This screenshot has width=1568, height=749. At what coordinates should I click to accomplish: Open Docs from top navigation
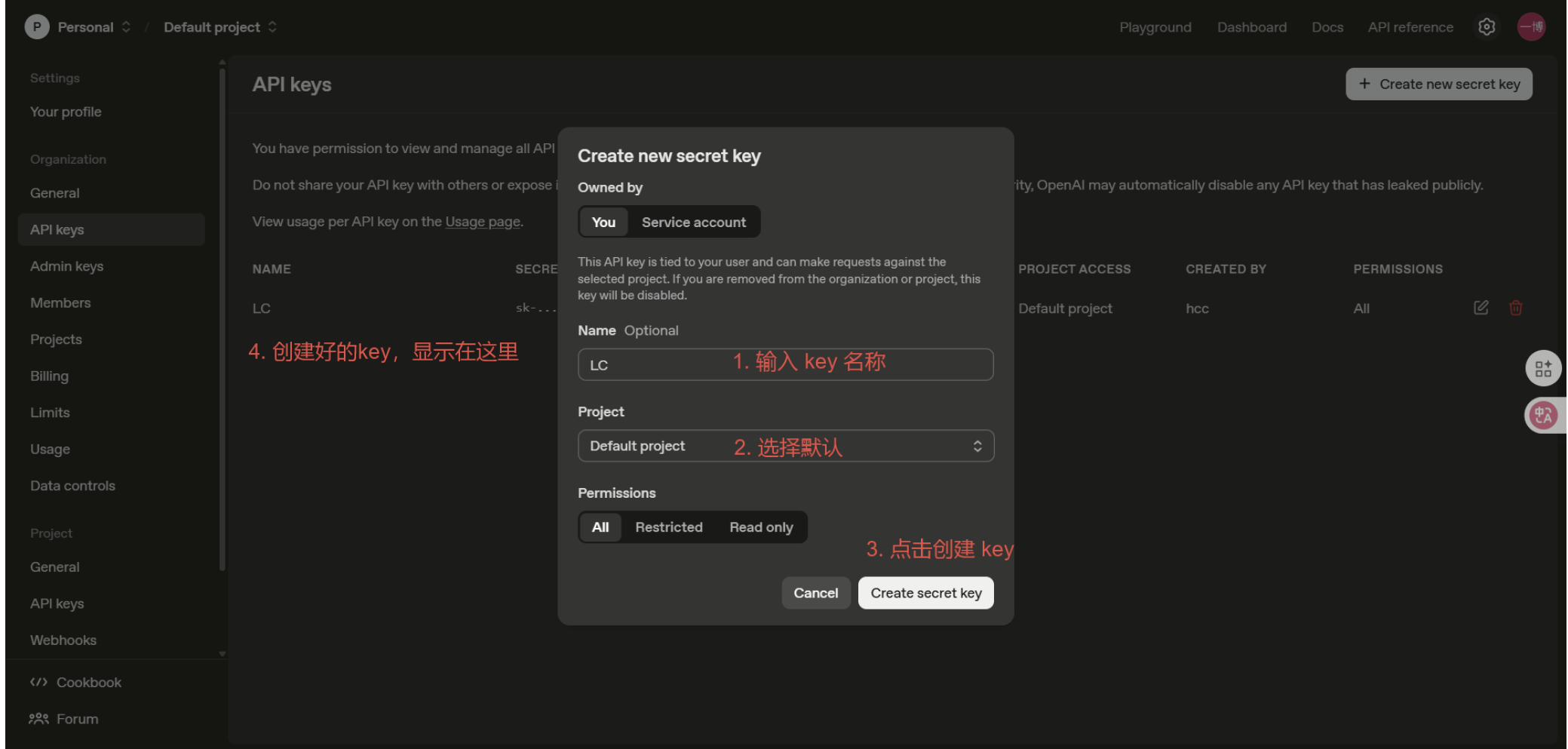[x=1327, y=27]
